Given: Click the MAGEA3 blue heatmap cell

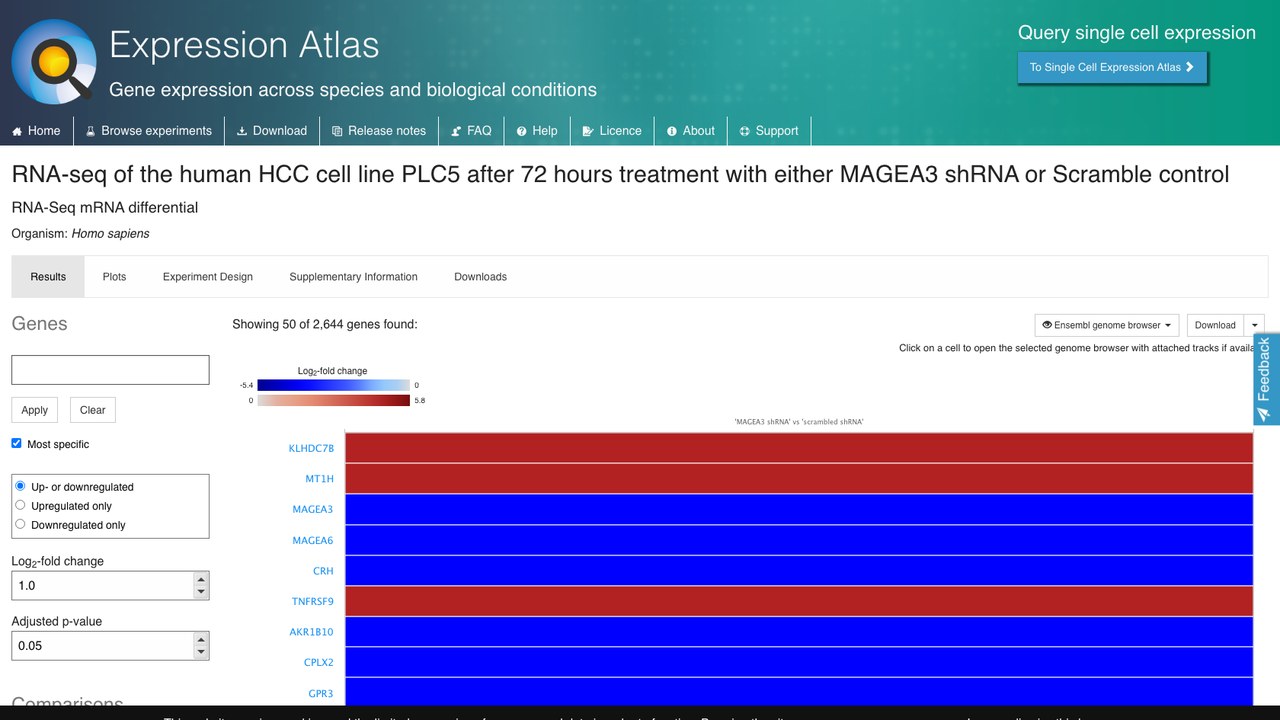Looking at the screenshot, I should coord(799,509).
